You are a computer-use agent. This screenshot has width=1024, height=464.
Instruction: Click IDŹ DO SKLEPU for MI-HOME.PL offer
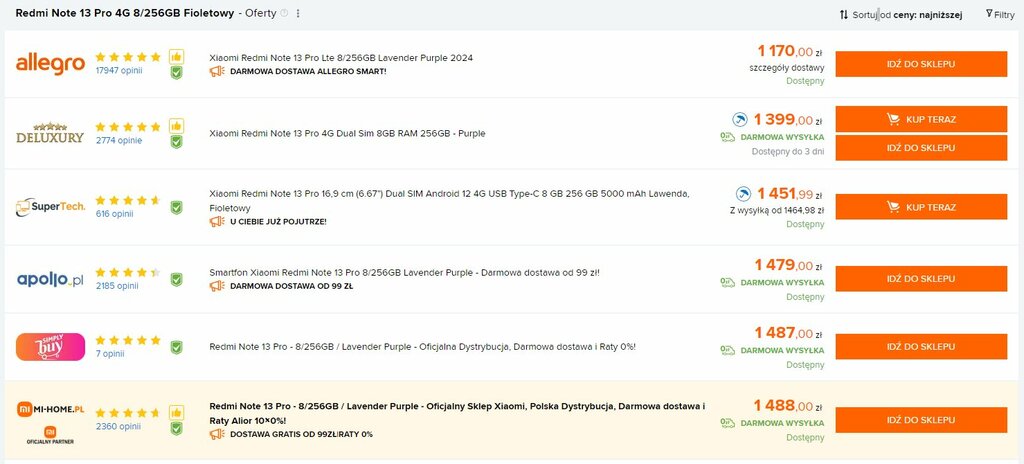coord(921,420)
